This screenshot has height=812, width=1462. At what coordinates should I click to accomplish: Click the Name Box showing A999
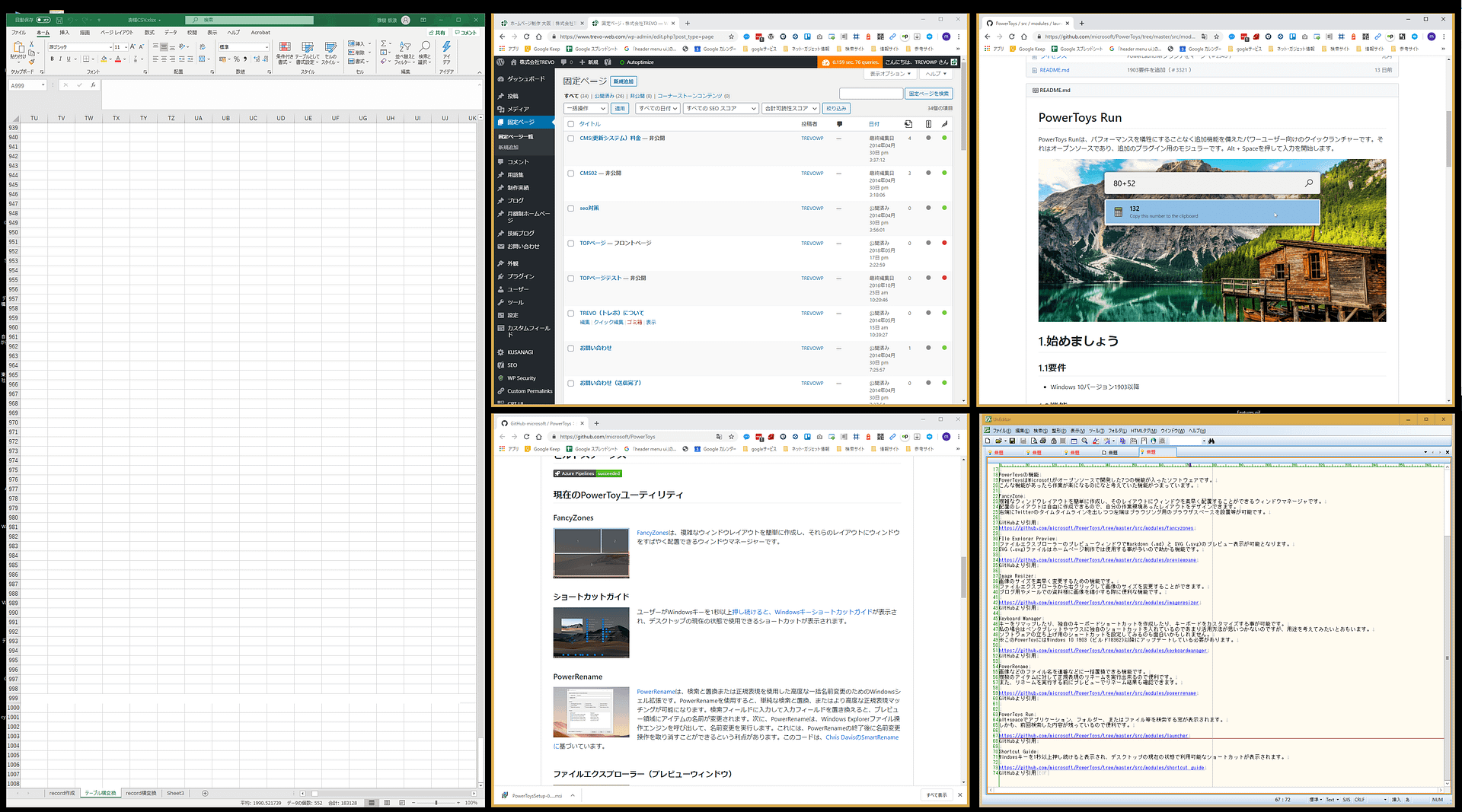[27, 85]
